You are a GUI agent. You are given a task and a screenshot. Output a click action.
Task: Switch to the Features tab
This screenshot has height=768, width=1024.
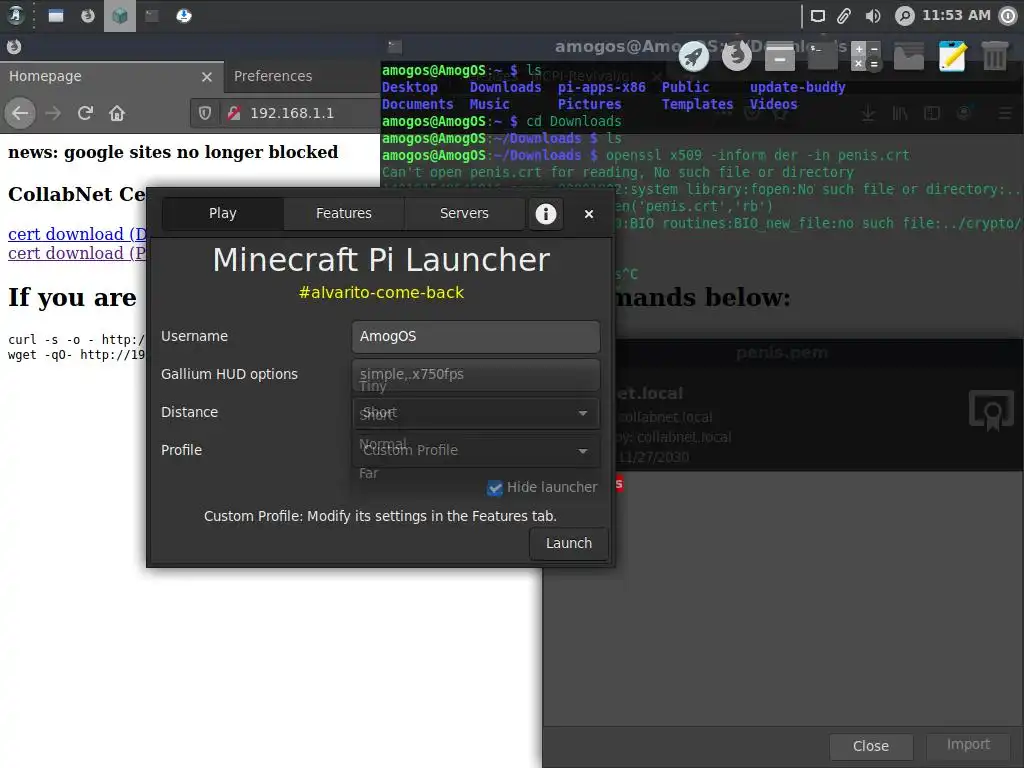tap(344, 214)
